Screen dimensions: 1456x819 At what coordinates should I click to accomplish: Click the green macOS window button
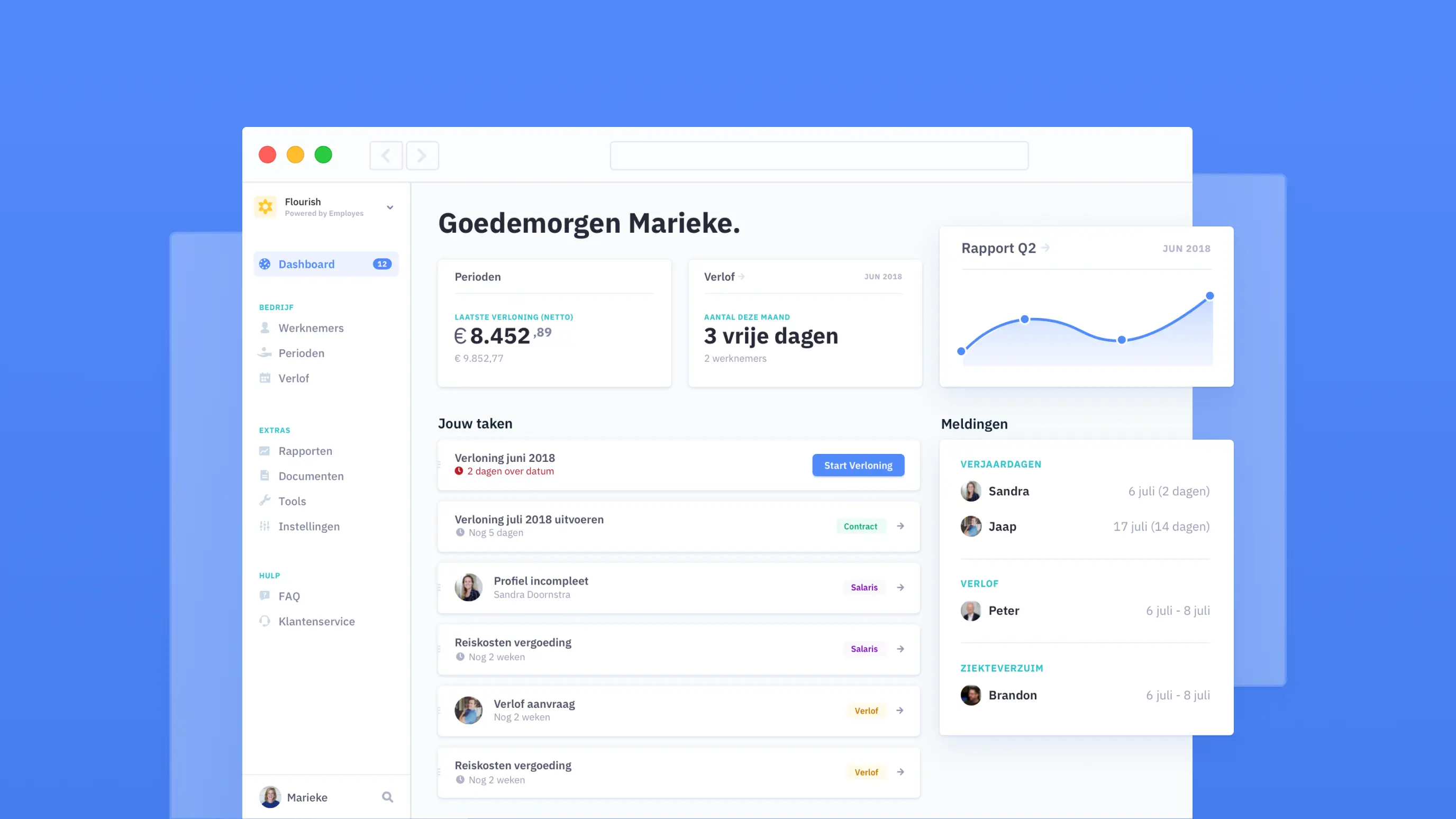[323, 154]
